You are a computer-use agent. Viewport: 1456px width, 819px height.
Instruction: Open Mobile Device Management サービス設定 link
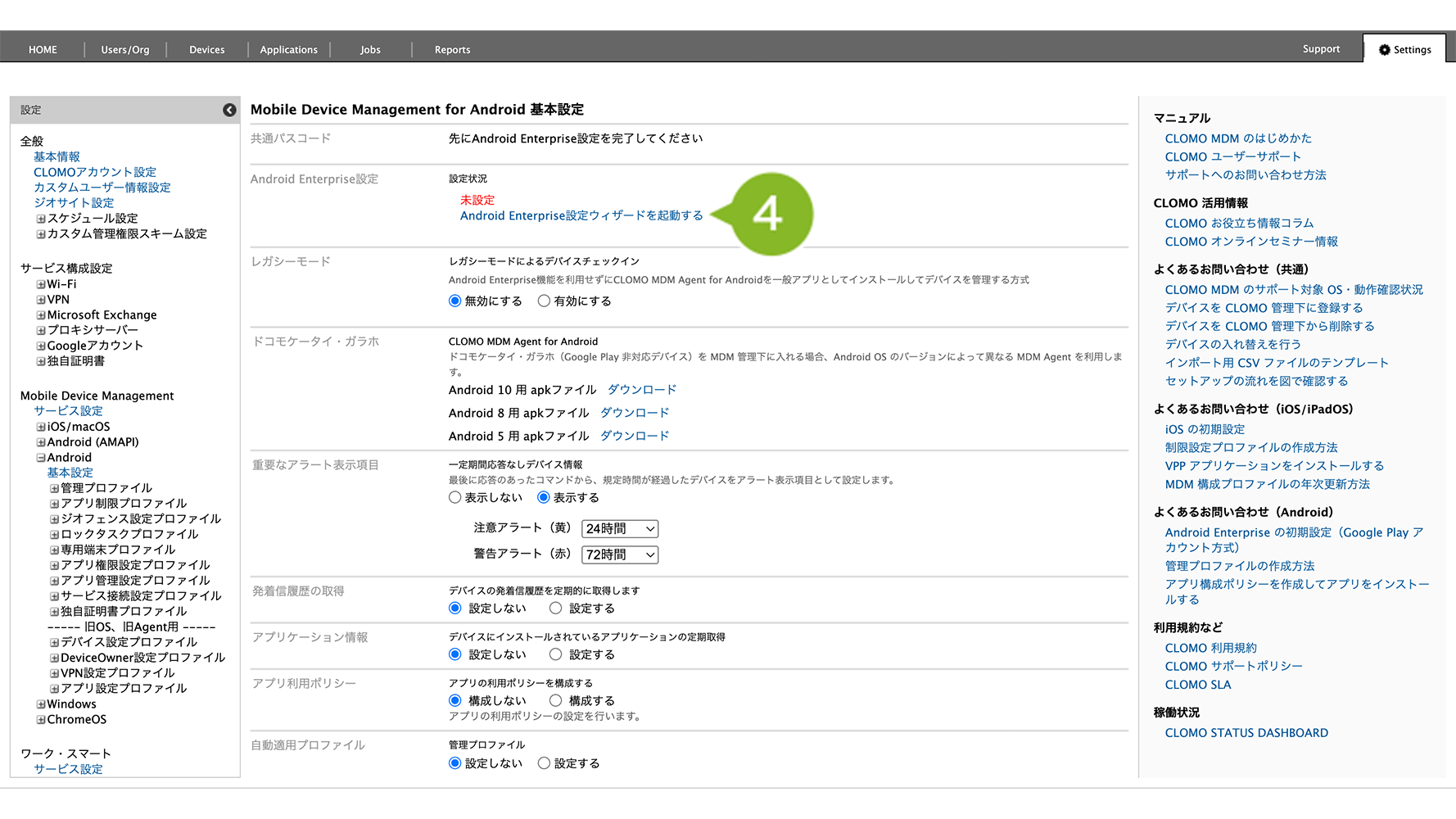click(68, 411)
